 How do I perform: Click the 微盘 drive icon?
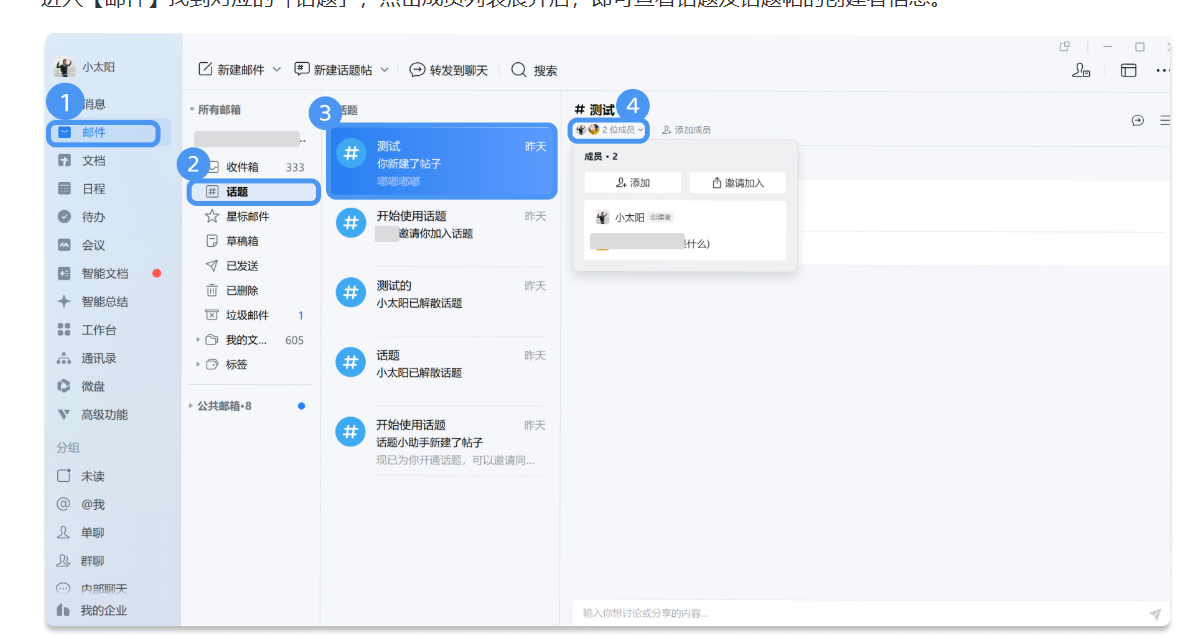pos(64,386)
